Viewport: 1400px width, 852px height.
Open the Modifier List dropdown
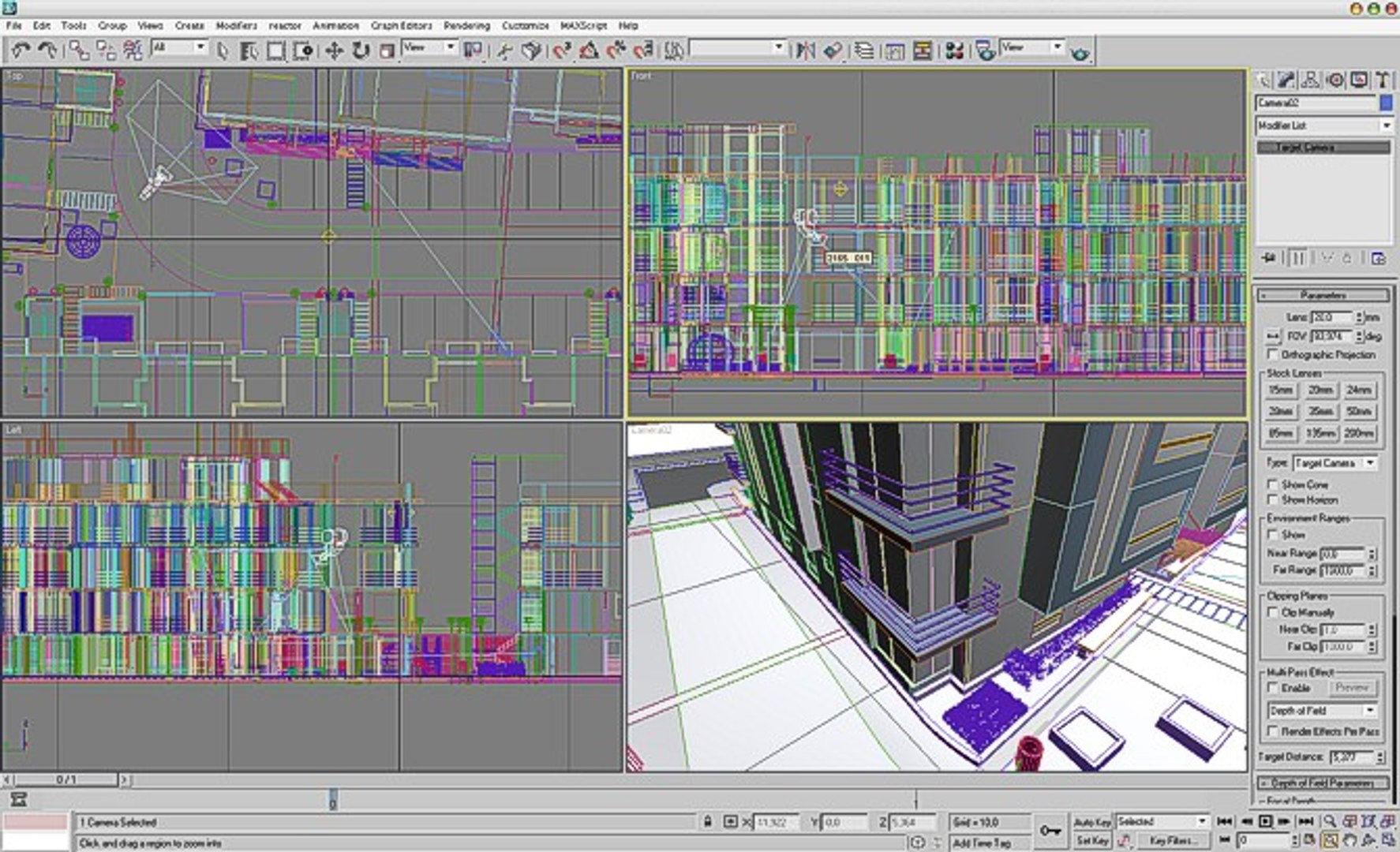coord(1323,125)
